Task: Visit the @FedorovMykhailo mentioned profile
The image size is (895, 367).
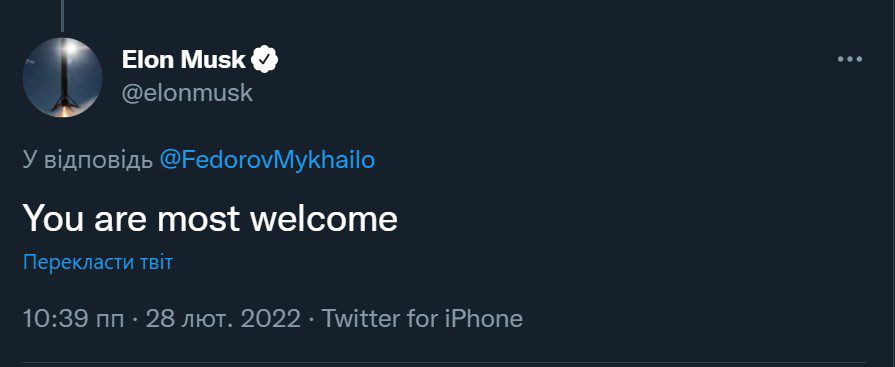Action: (267, 160)
